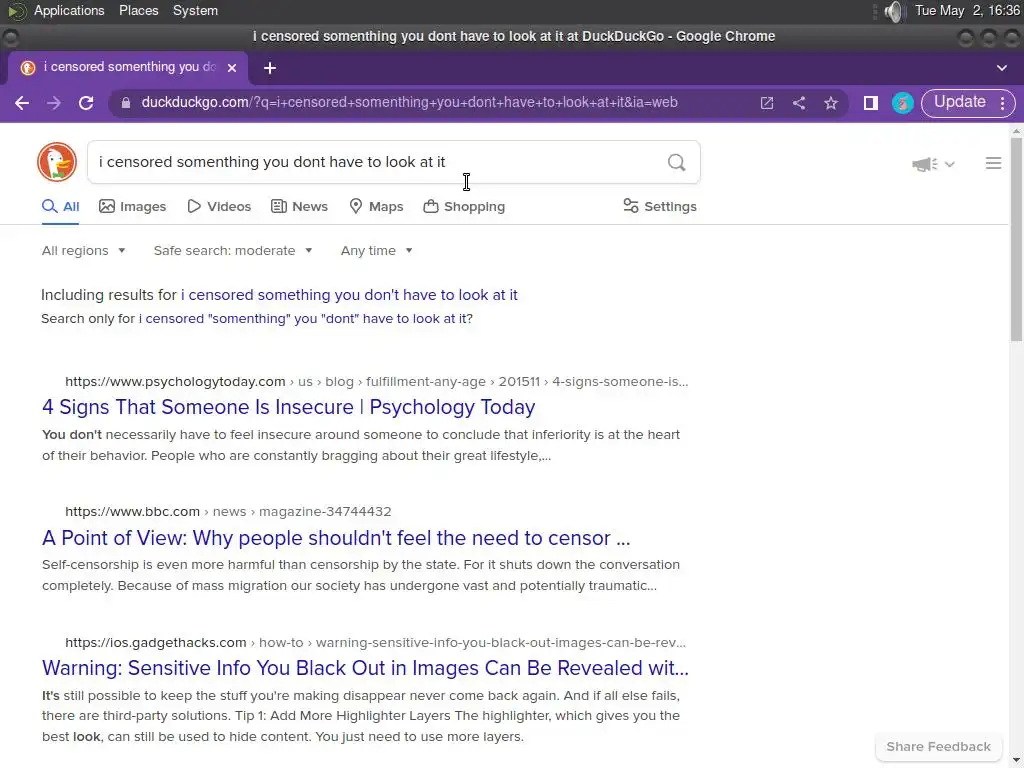The image size is (1024, 768).
Task: Click the corrected query link 'i censored something'
Action: pyautogui.click(x=349, y=295)
